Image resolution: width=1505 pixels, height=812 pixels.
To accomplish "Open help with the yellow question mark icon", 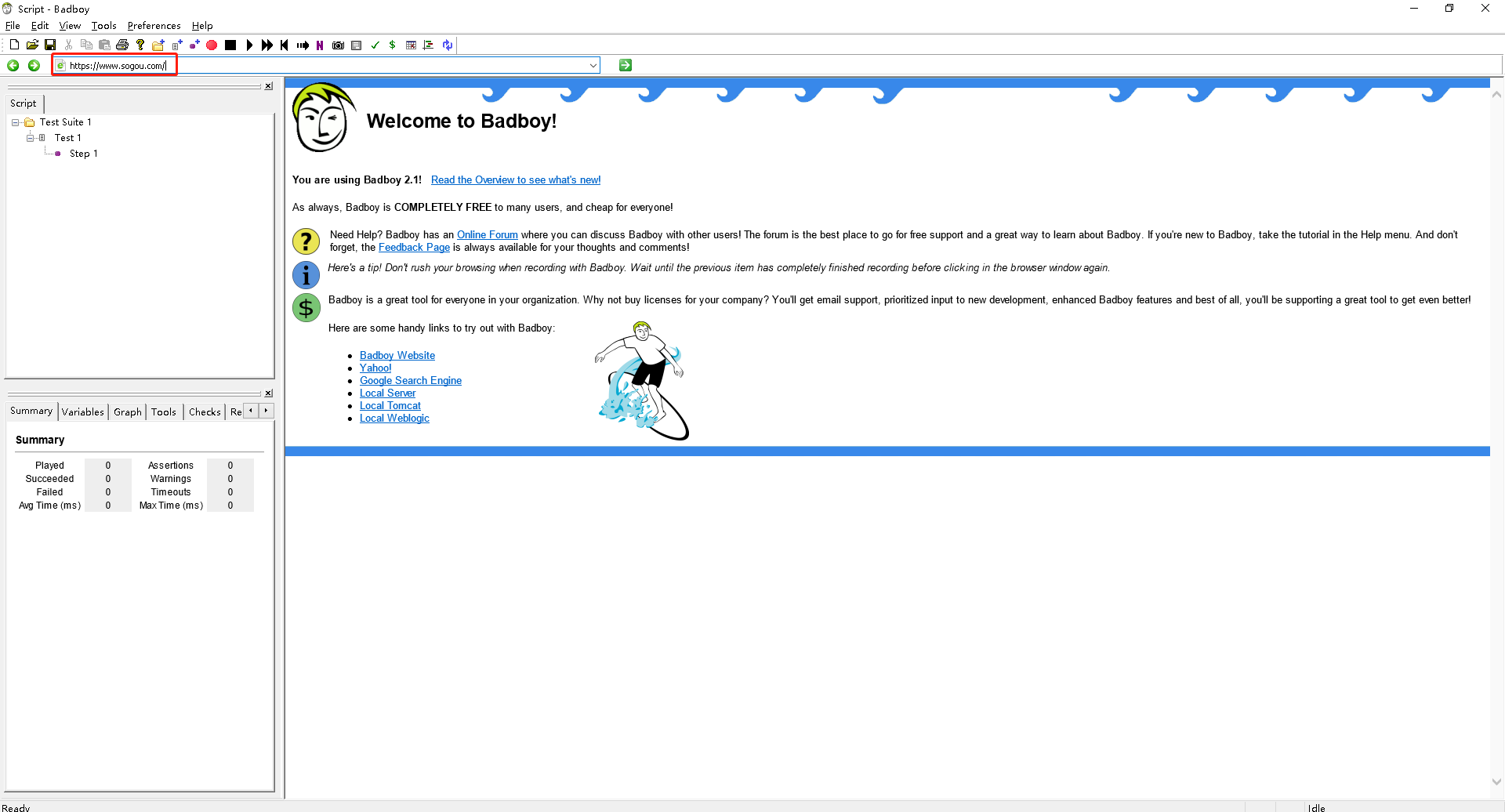I will tap(140, 45).
